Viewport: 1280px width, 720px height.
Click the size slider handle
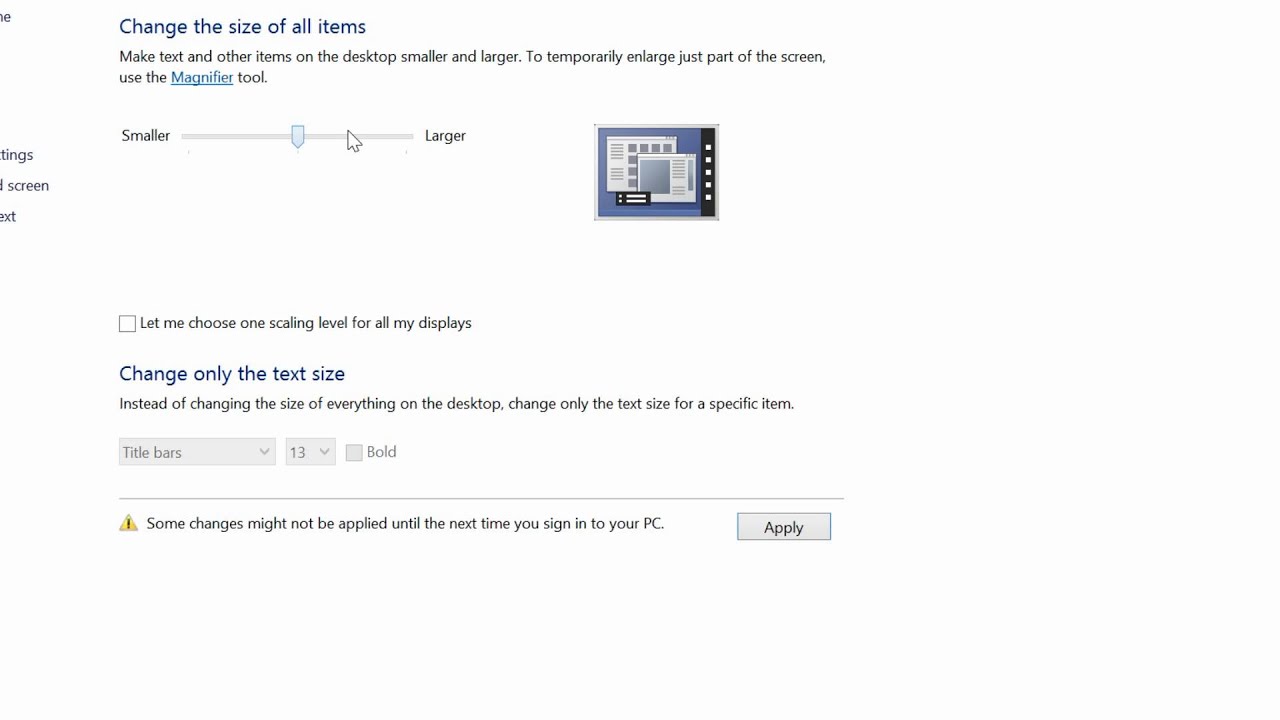pos(298,136)
